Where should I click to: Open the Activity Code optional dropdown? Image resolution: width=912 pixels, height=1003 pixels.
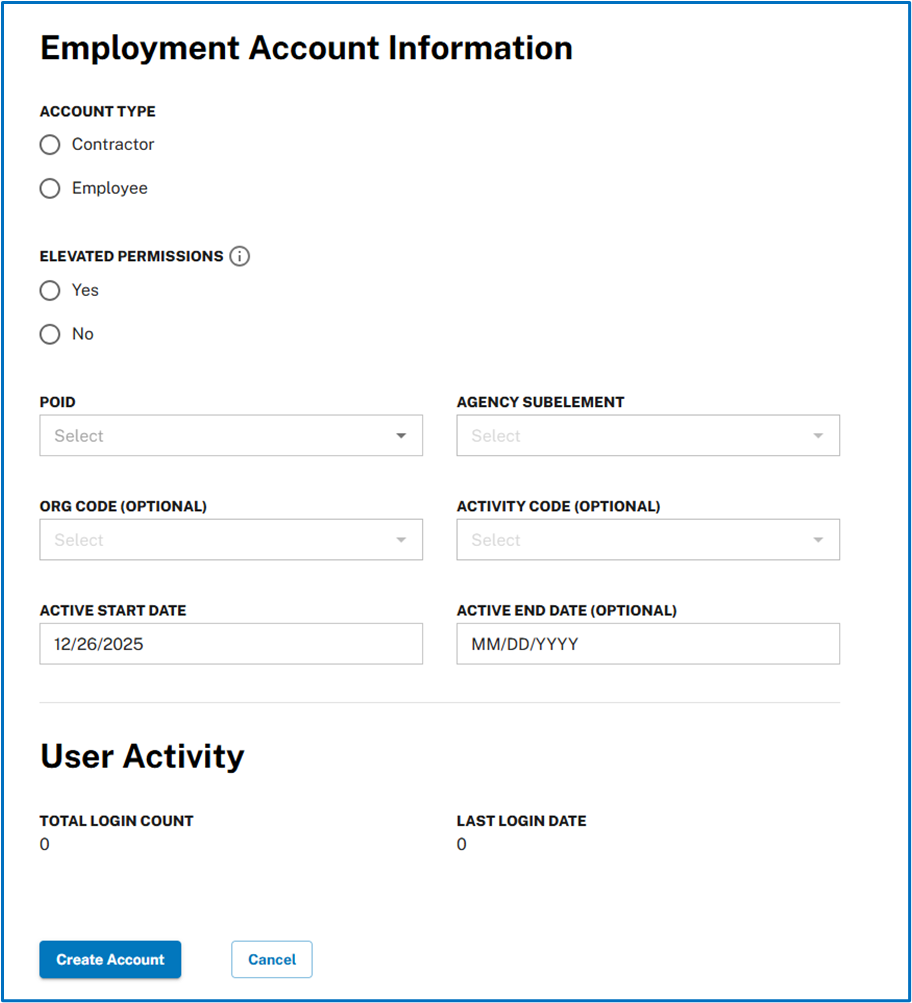pyautogui.click(x=648, y=539)
